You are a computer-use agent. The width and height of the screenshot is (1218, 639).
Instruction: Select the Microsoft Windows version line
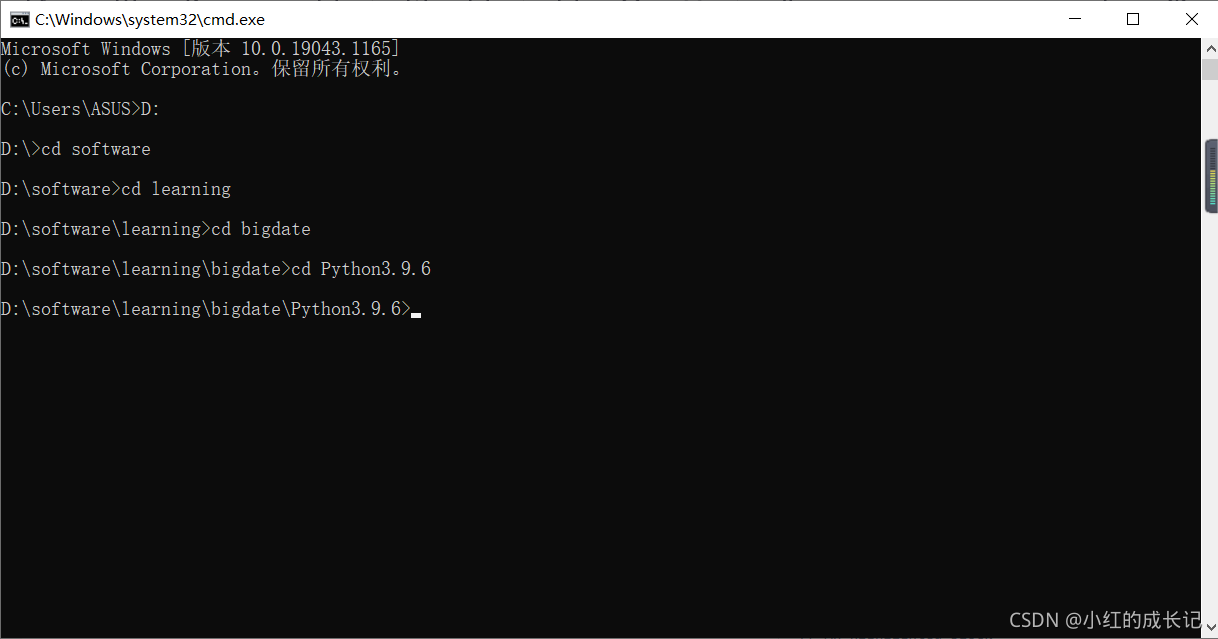(200, 47)
